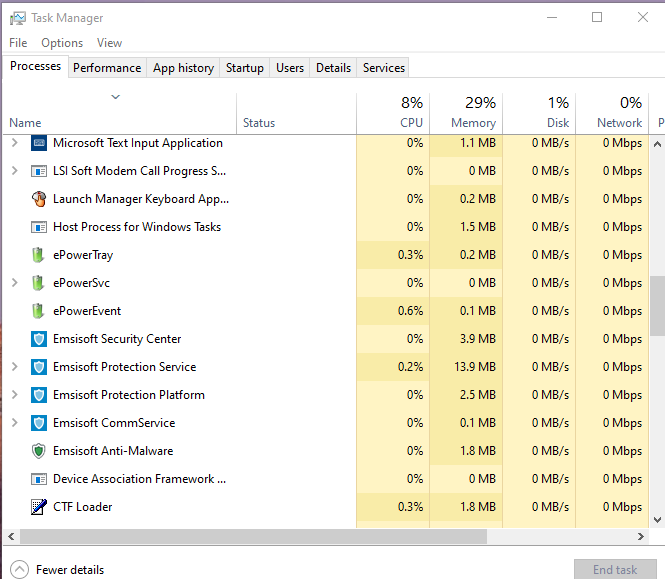Click the Emsisoft Security Center shield icon

(x=39, y=339)
